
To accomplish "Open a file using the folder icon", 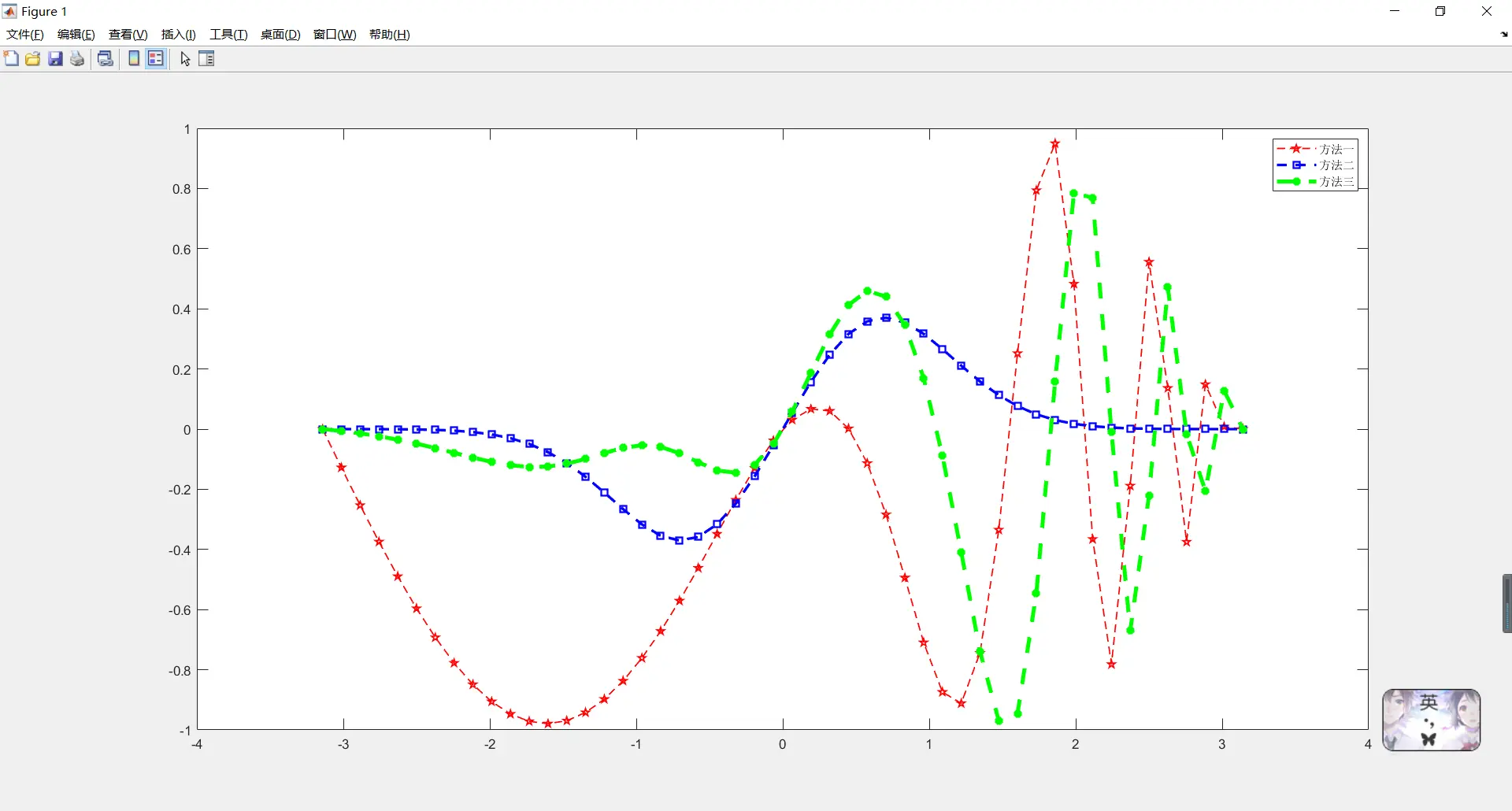I will (33, 59).
